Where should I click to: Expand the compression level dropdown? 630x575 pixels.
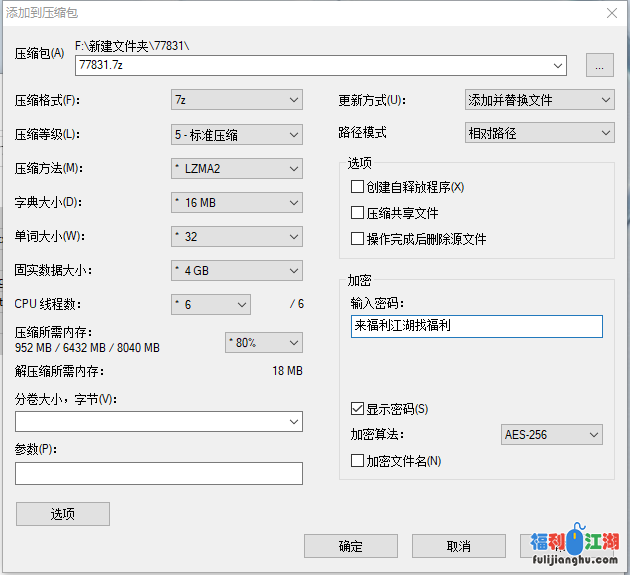pyautogui.click(x=236, y=134)
